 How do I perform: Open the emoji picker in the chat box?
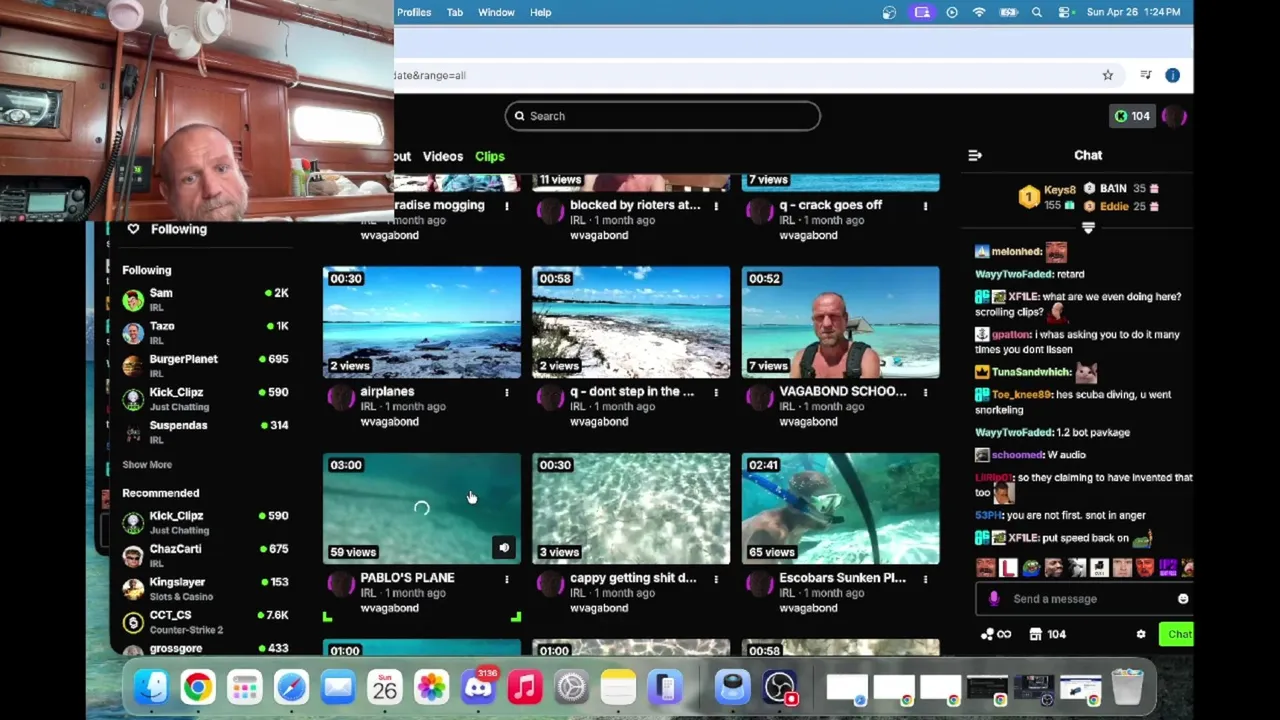1183,599
